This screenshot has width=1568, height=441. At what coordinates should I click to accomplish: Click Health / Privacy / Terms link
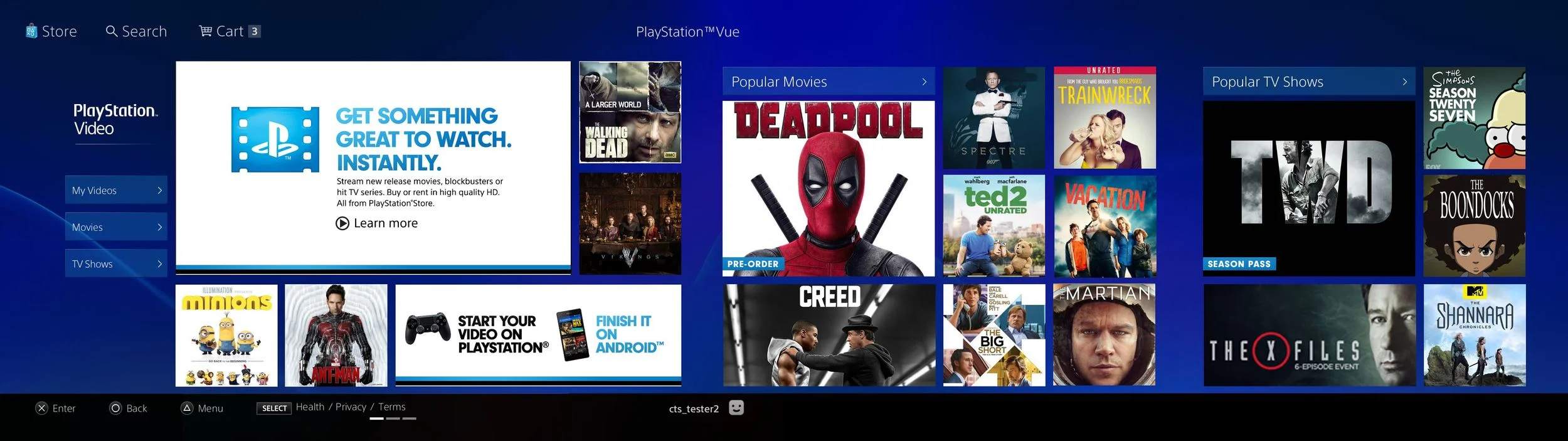point(351,407)
